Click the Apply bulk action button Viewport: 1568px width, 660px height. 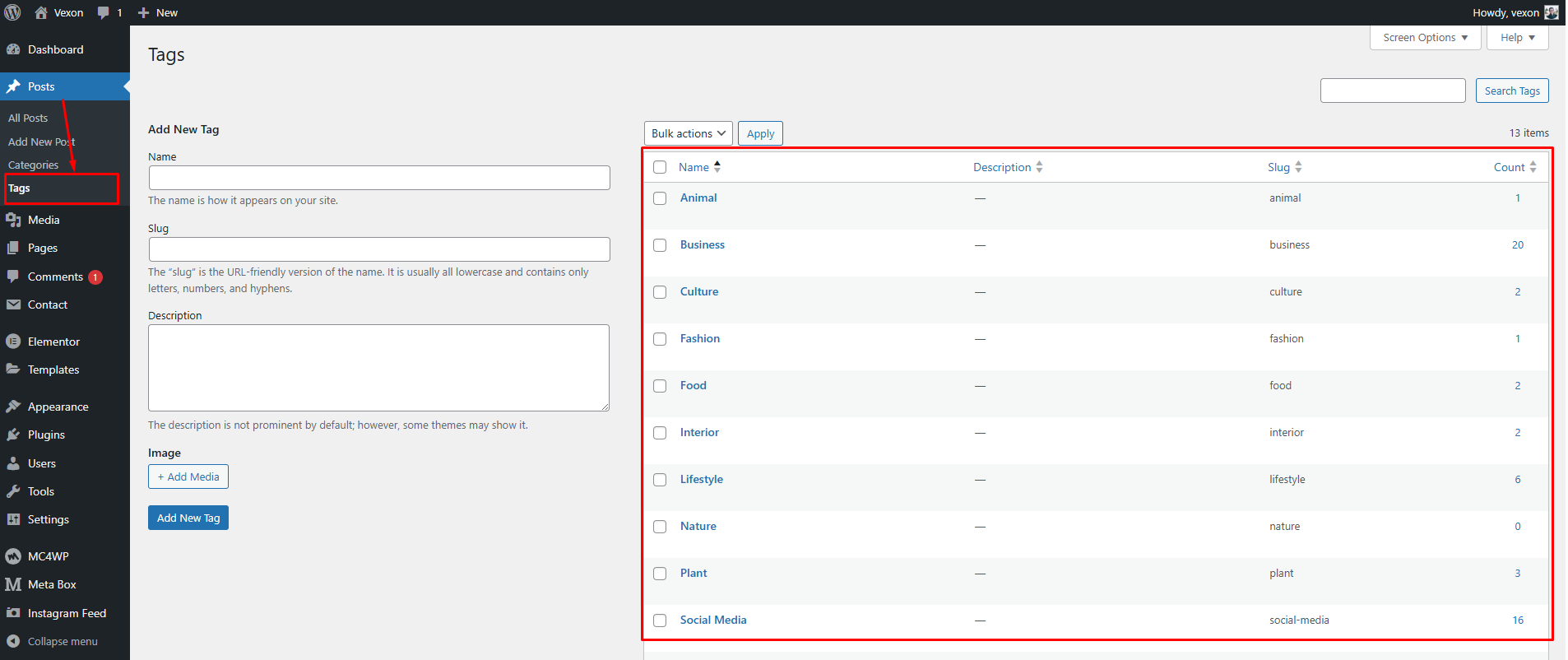coord(760,133)
